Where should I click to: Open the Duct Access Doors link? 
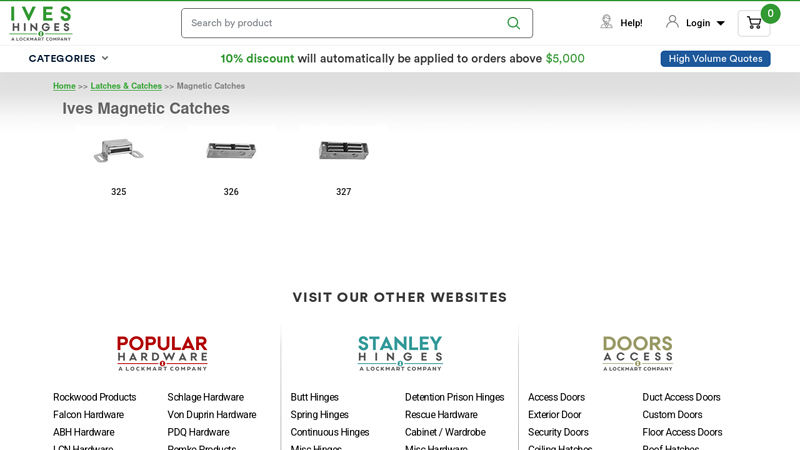click(681, 397)
